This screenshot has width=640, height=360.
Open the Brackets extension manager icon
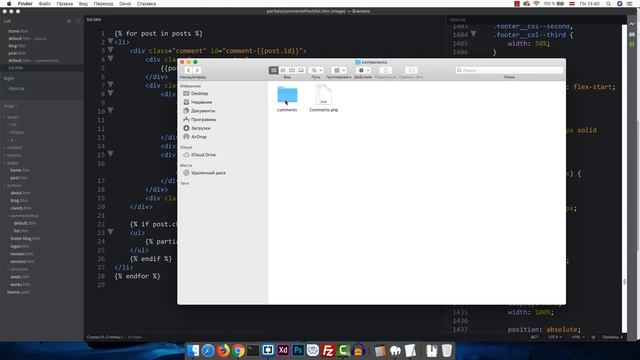(632, 34)
